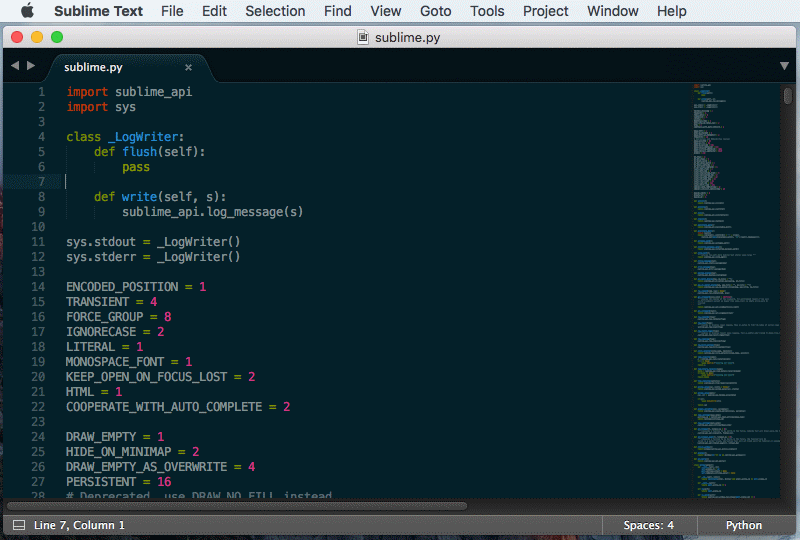The width and height of the screenshot is (800, 540).
Task: Click the IGNORECASE constant
Action: pyautogui.click(x=101, y=332)
